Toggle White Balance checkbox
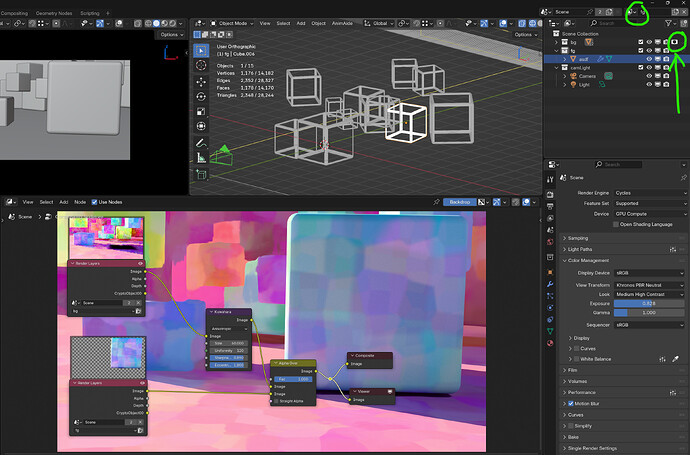 (576, 359)
